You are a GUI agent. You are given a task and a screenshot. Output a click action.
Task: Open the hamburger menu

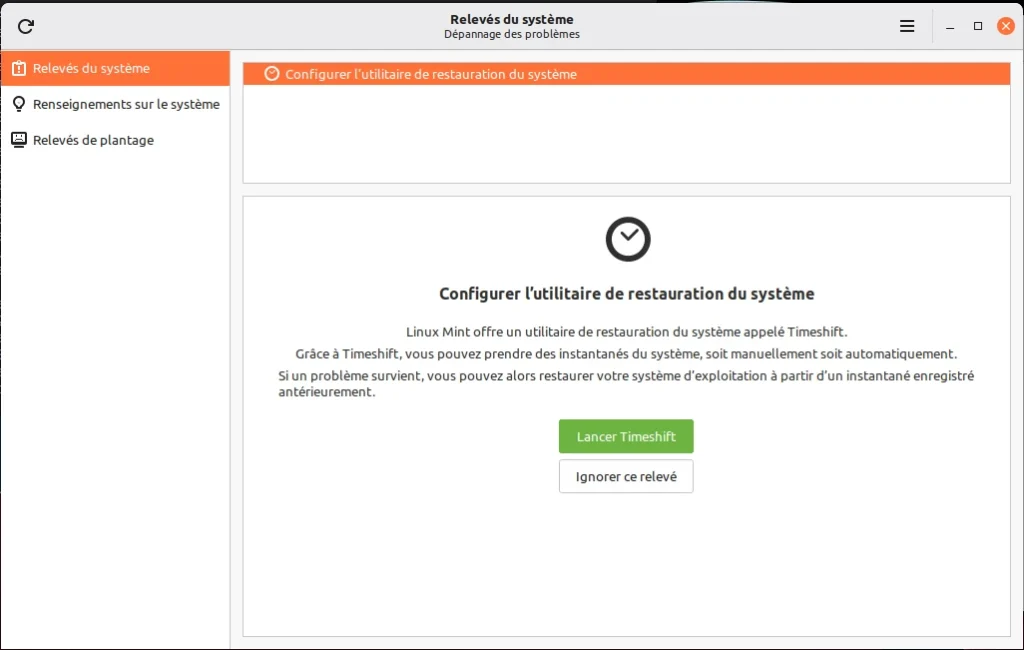(x=907, y=26)
